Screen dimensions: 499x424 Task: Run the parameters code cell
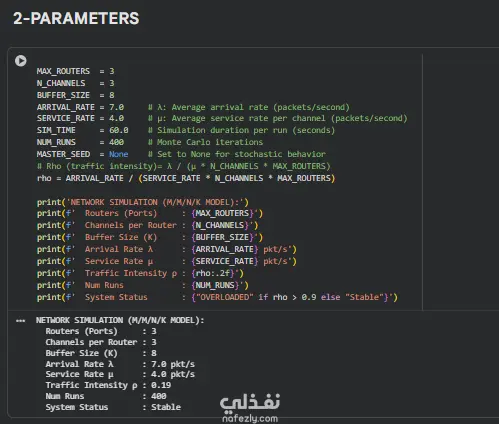21,61
